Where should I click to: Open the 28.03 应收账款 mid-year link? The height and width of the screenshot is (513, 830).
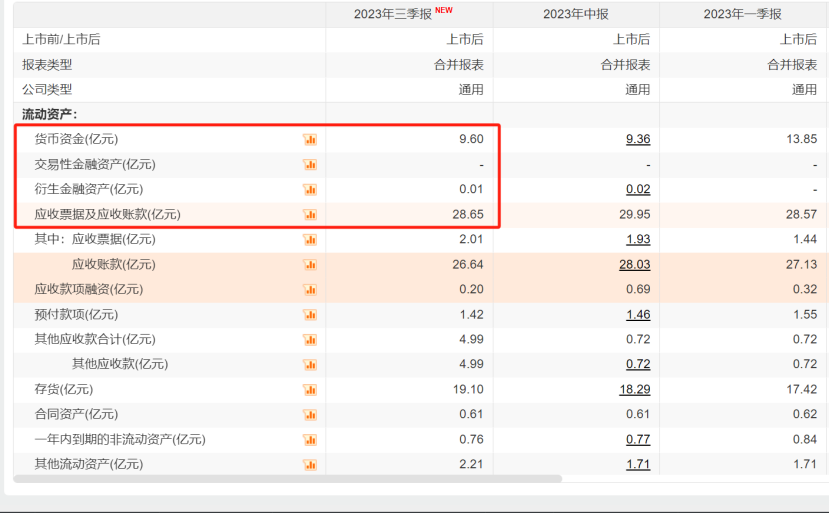[x=635, y=265]
